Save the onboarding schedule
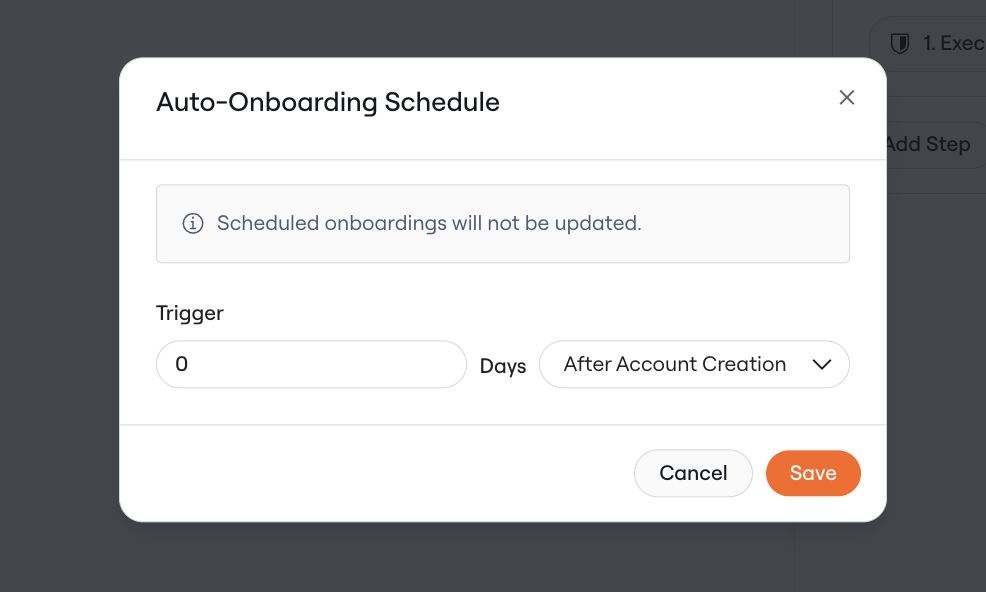 coord(813,473)
